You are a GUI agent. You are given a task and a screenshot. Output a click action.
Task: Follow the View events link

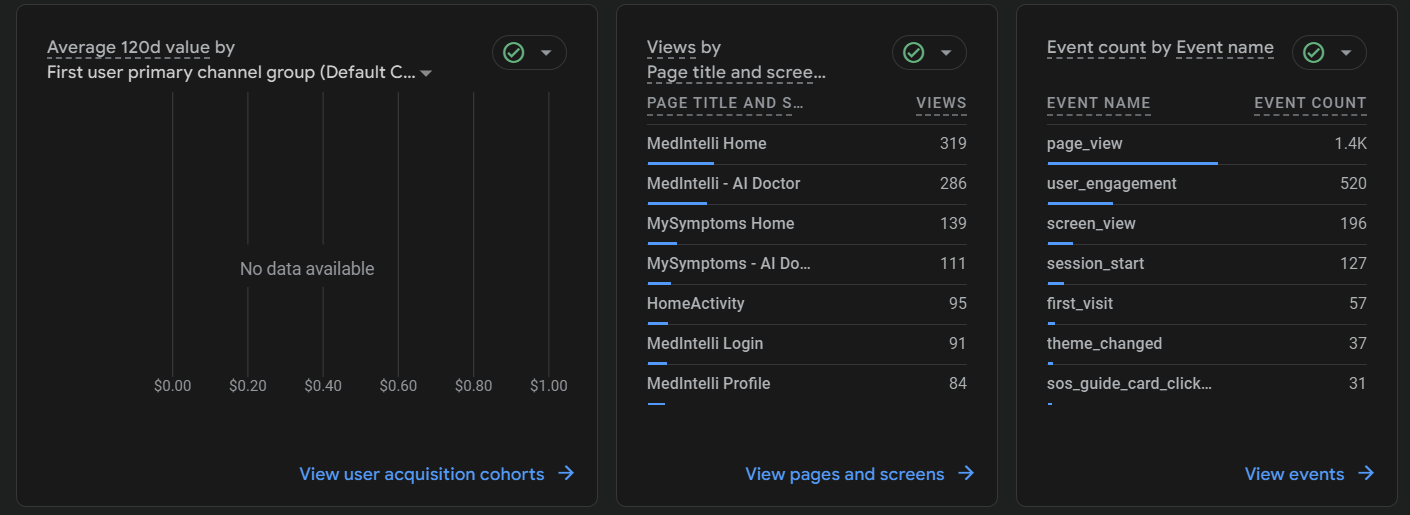click(x=1294, y=474)
